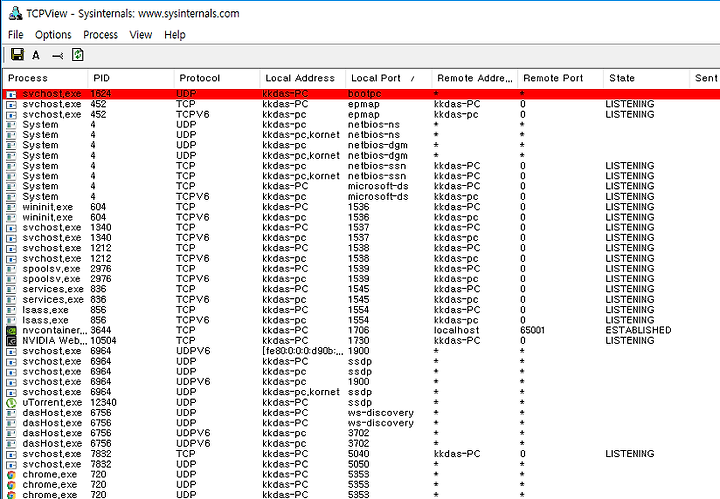Click 'ws-discovery' in first dasHost.exe row
Image resolution: width=720 pixels, height=499 pixels.
381,413
